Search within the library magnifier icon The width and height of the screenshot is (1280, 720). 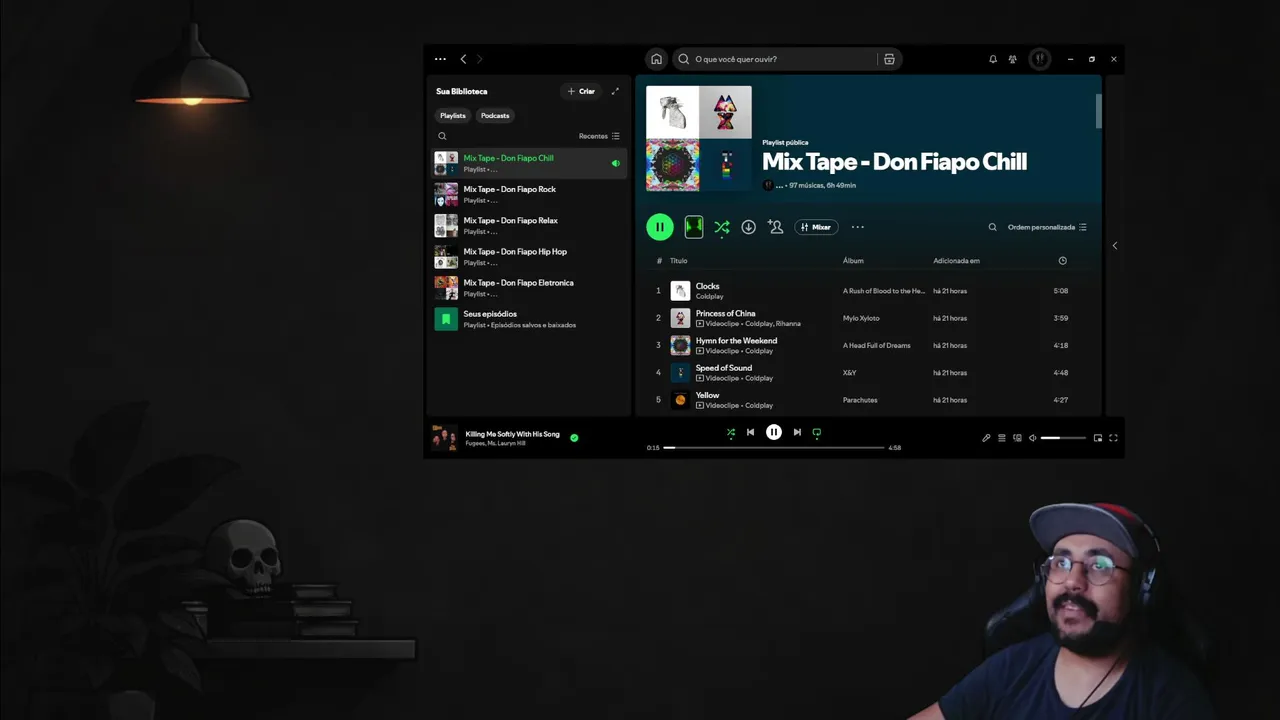442,136
